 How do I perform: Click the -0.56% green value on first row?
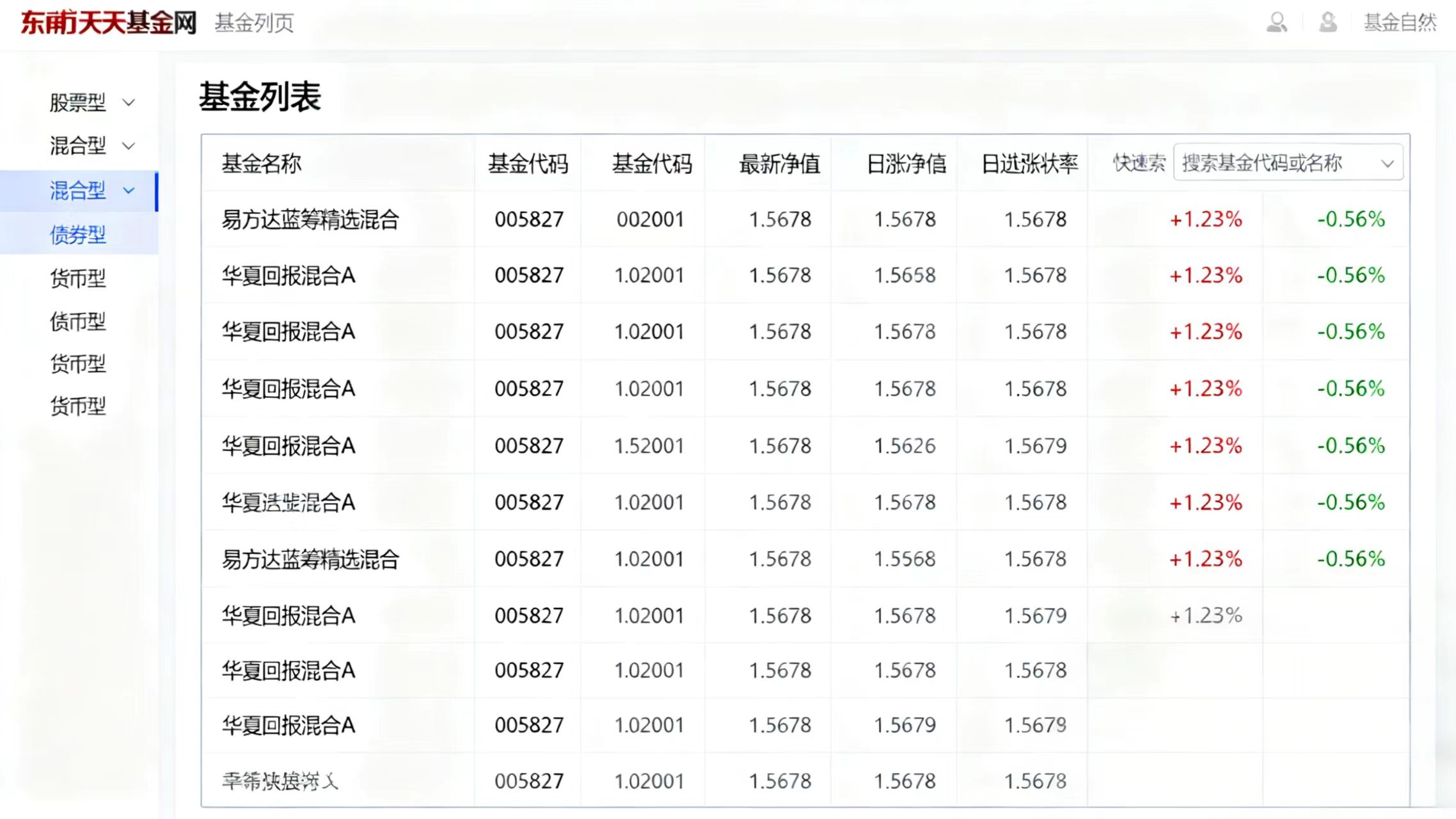coord(1350,219)
